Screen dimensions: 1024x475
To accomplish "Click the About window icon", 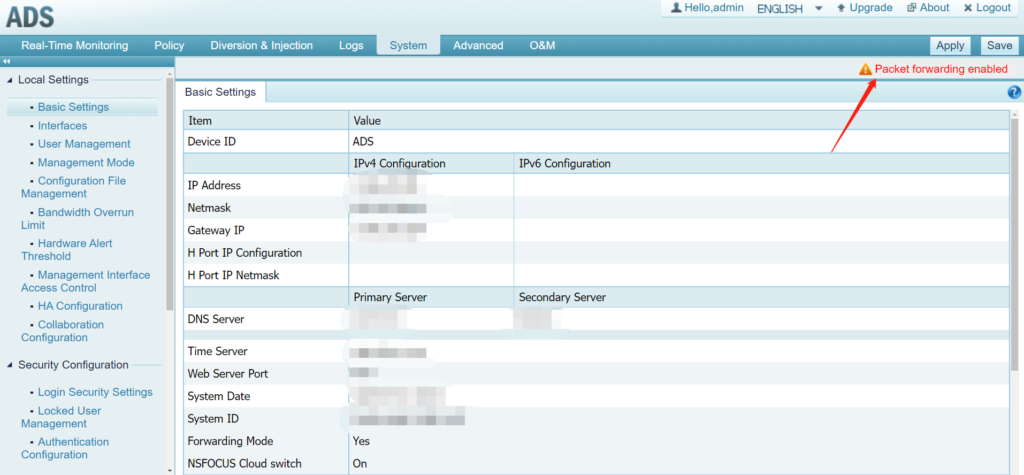I will coord(912,8).
